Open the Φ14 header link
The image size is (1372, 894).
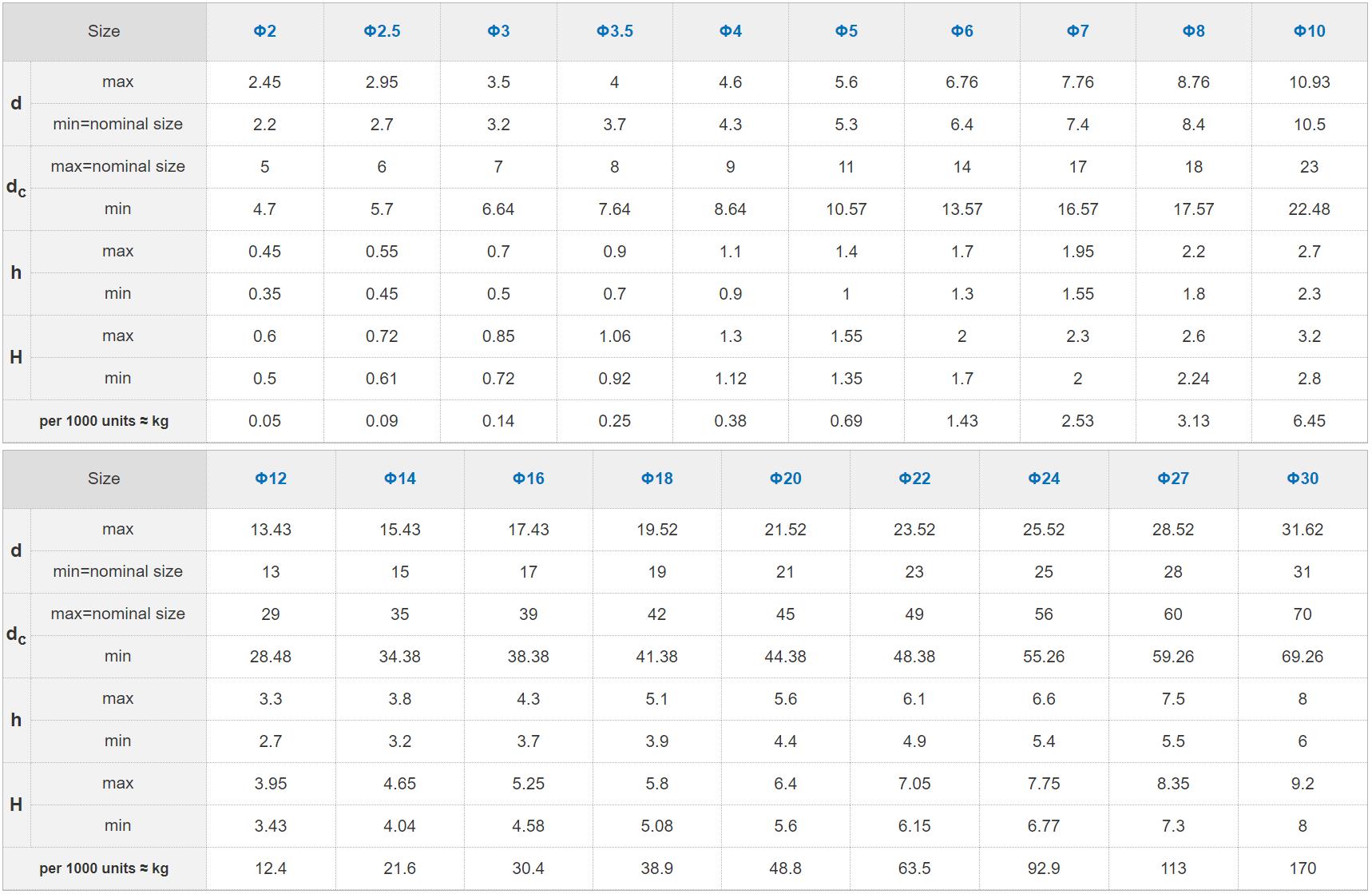(399, 479)
